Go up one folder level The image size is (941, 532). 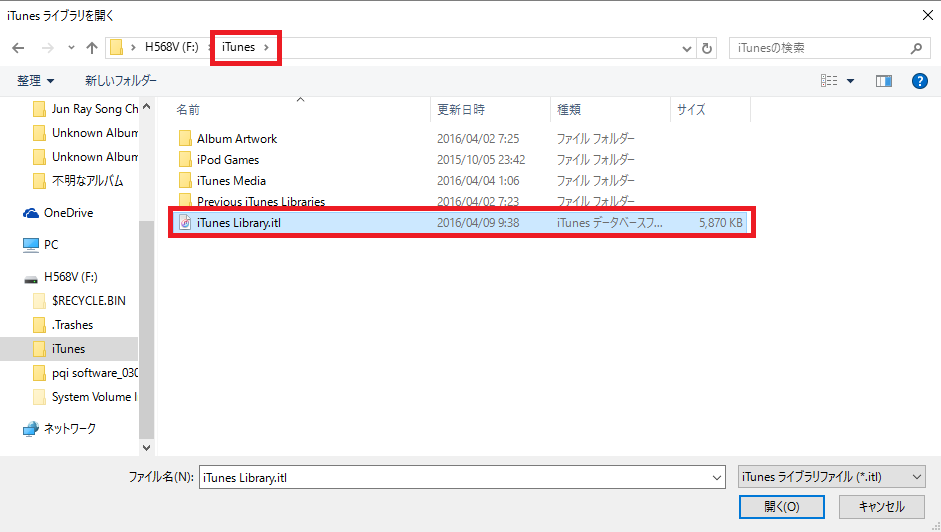pyautogui.click(x=92, y=48)
